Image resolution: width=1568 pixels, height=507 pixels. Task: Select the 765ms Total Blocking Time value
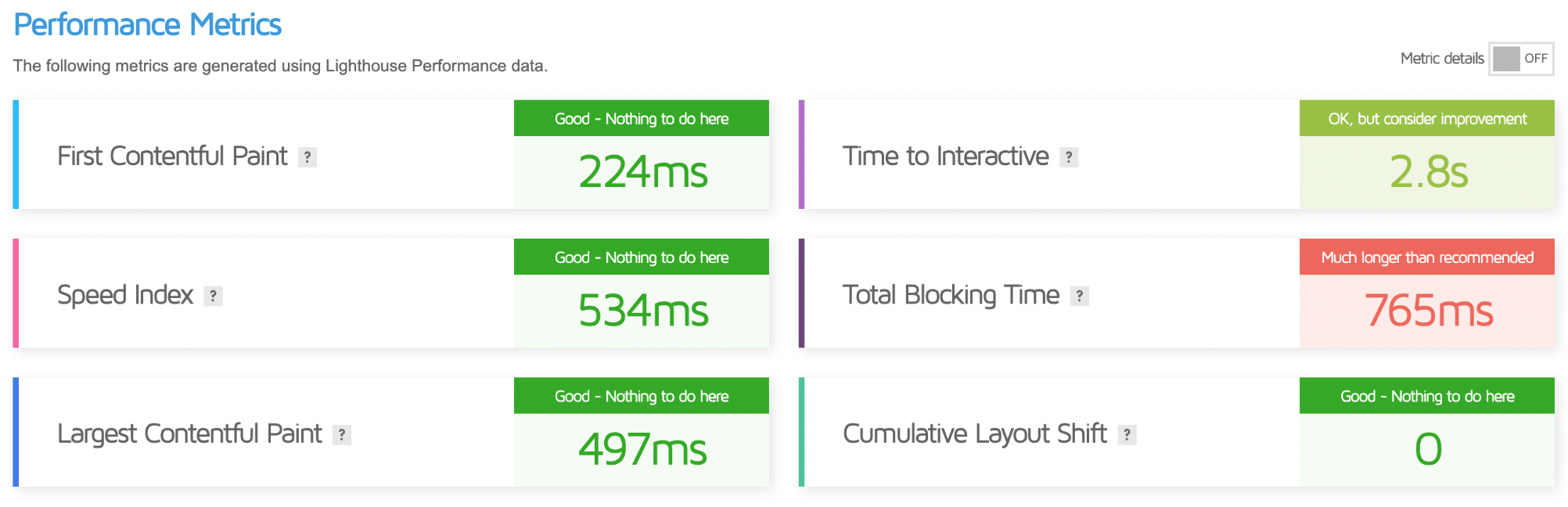pyautogui.click(x=1428, y=311)
